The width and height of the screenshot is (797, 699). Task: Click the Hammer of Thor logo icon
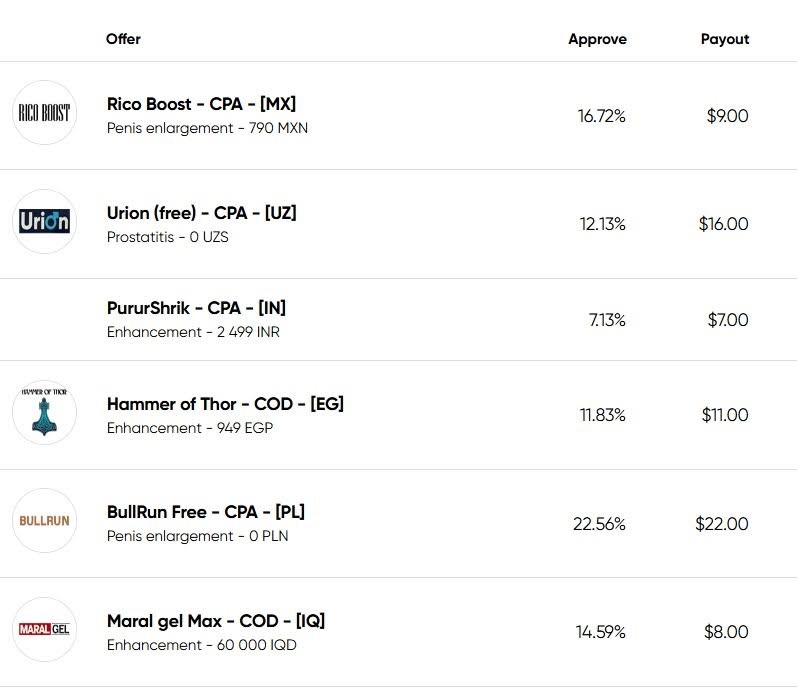coord(44,412)
